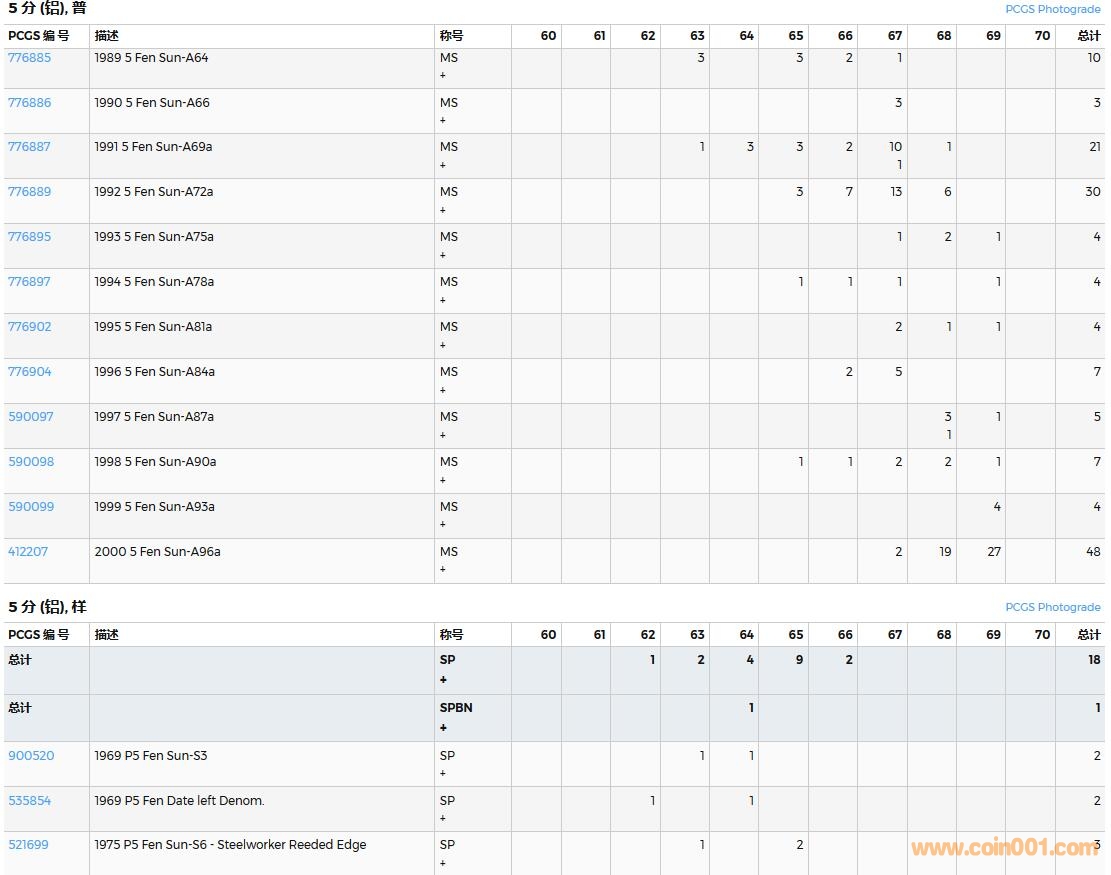Click the 1990 5 Fen Sun-A66 description
The width and height of the screenshot is (1111, 875).
(152, 103)
